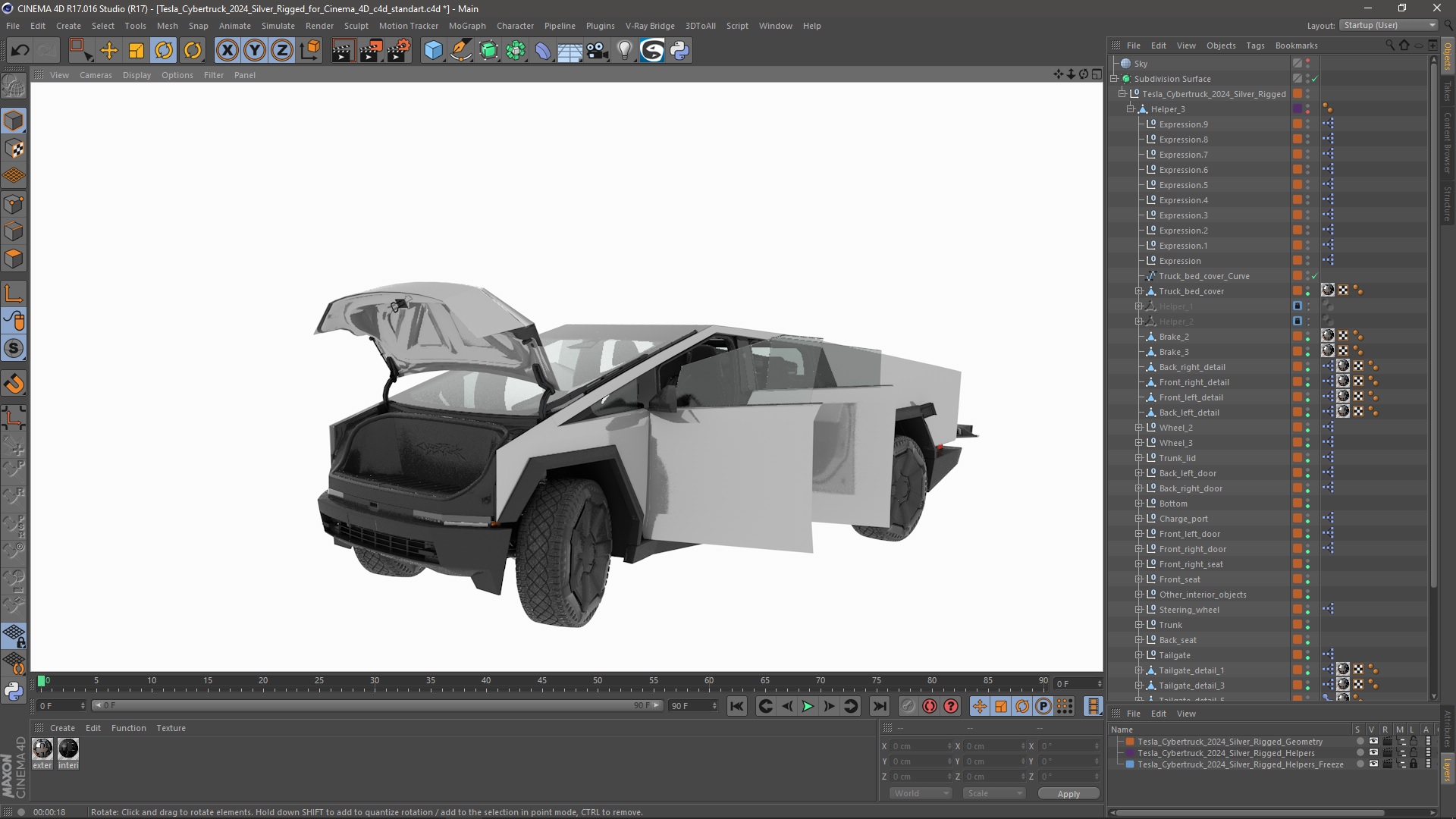Add a Camera object

(598, 51)
